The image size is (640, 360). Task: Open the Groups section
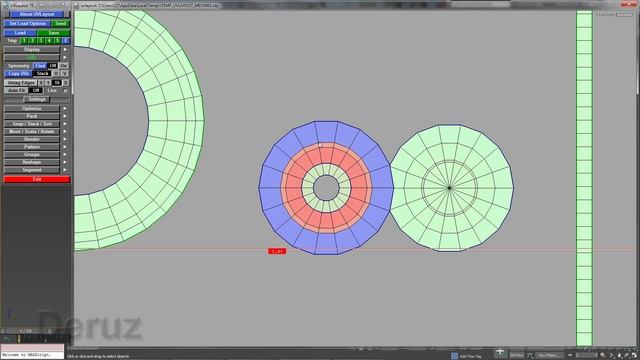(32, 155)
